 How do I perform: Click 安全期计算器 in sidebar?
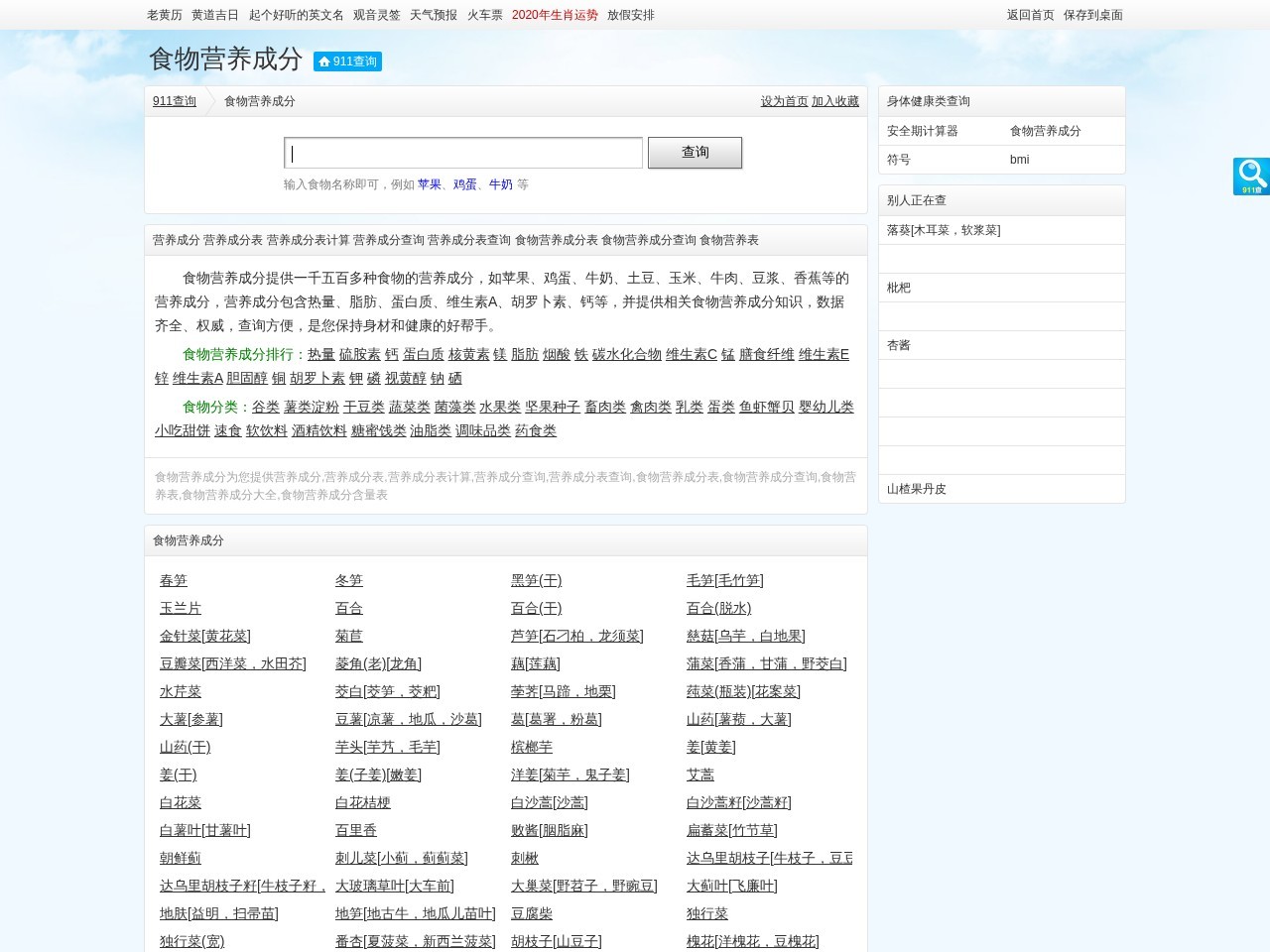(x=923, y=131)
